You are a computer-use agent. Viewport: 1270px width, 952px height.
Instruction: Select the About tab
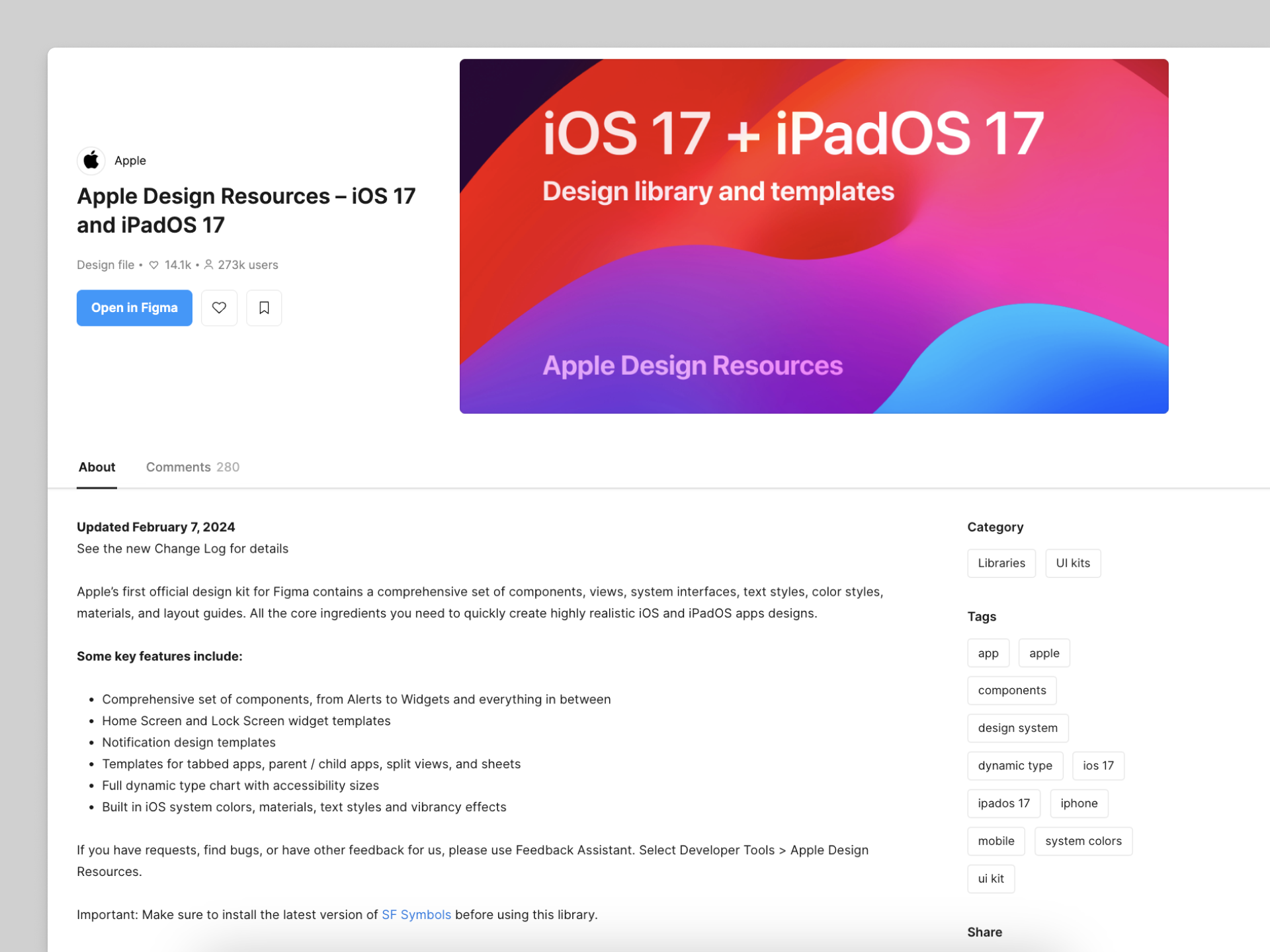(x=97, y=467)
